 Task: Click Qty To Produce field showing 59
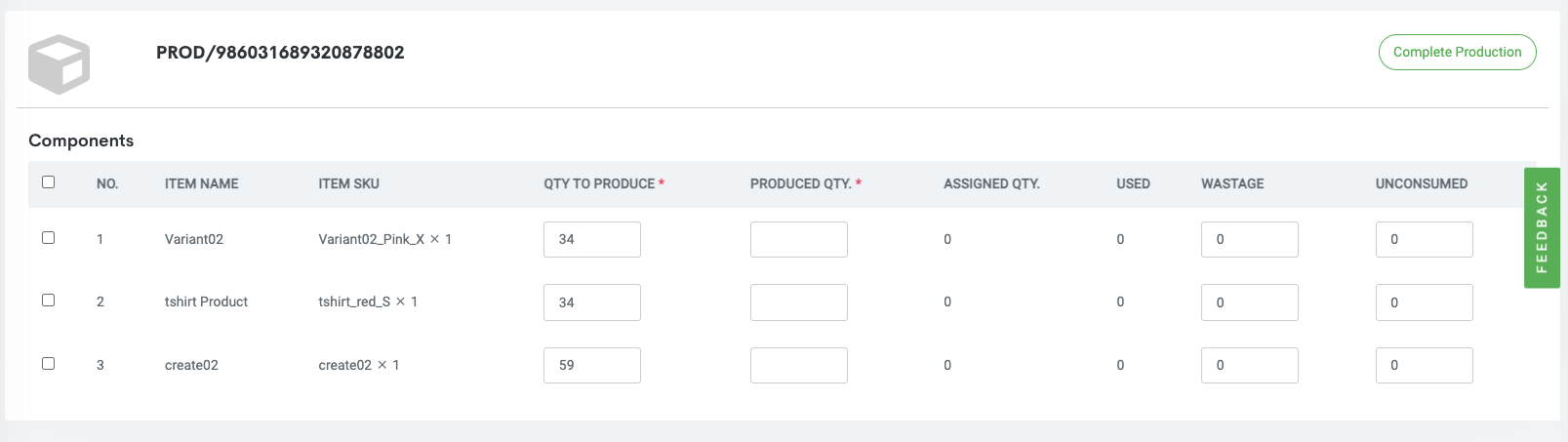click(592, 365)
